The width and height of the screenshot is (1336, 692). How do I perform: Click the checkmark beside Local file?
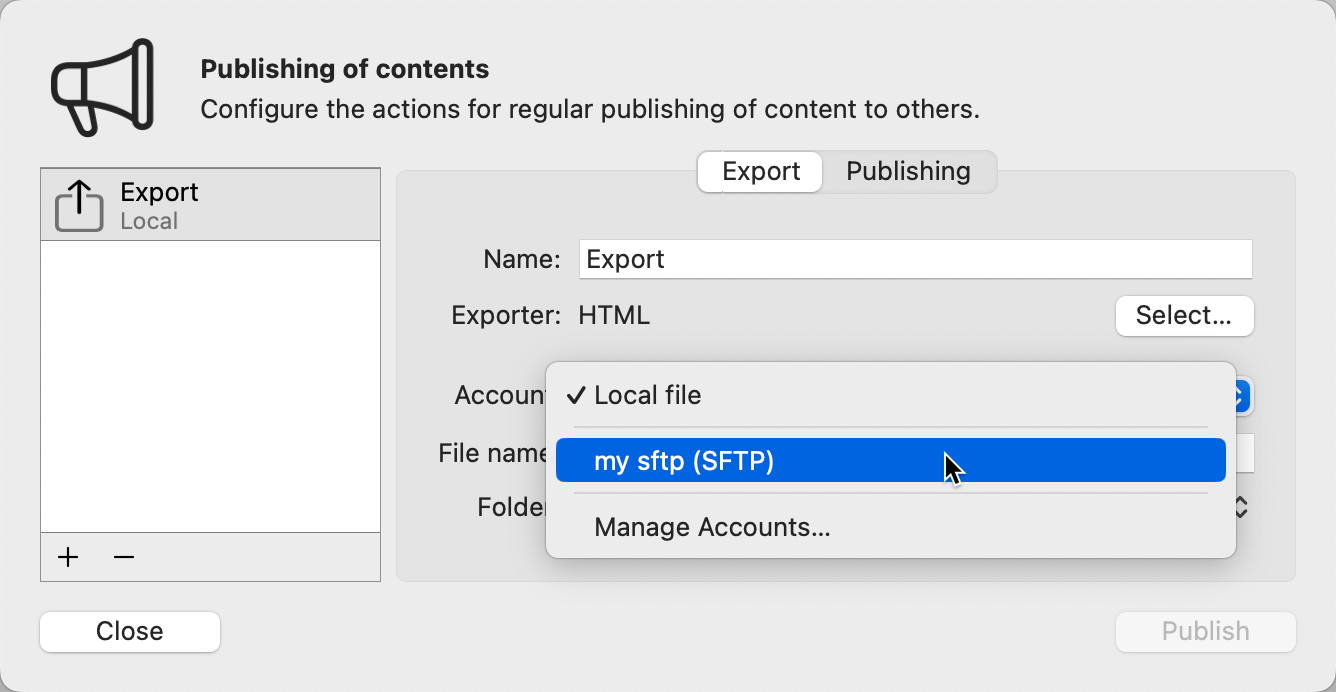tap(574, 395)
